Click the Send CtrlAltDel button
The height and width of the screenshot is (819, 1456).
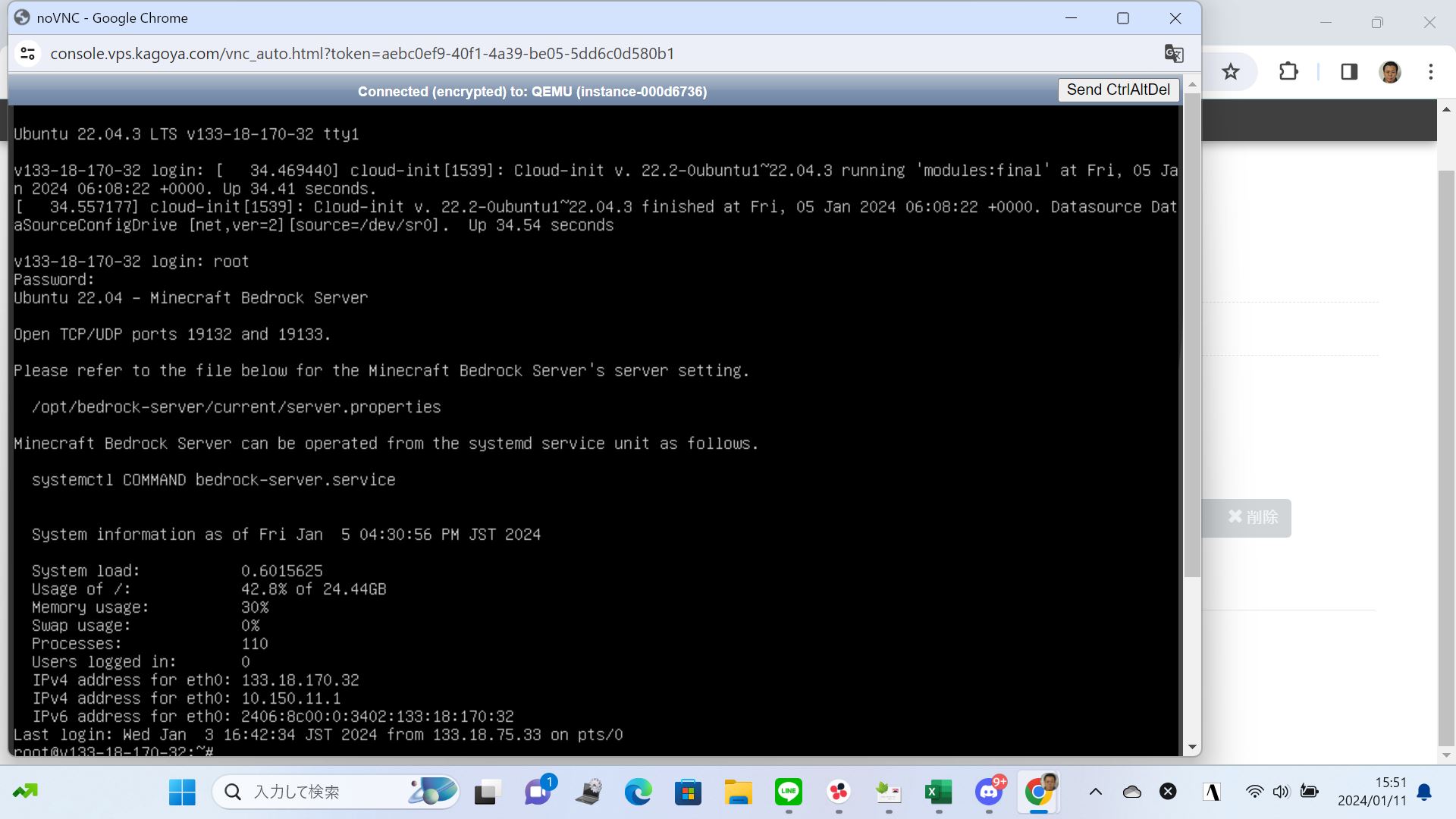(1118, 89)
